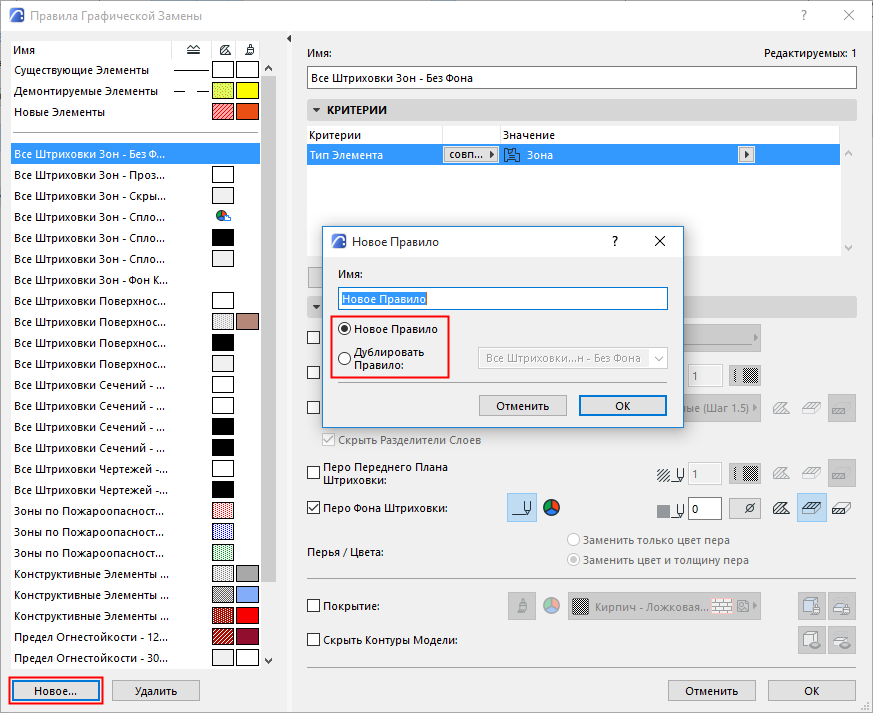The image size is (873, 713).
Task: Select Существующие Элементы in the list
Action: pos(135,70)
